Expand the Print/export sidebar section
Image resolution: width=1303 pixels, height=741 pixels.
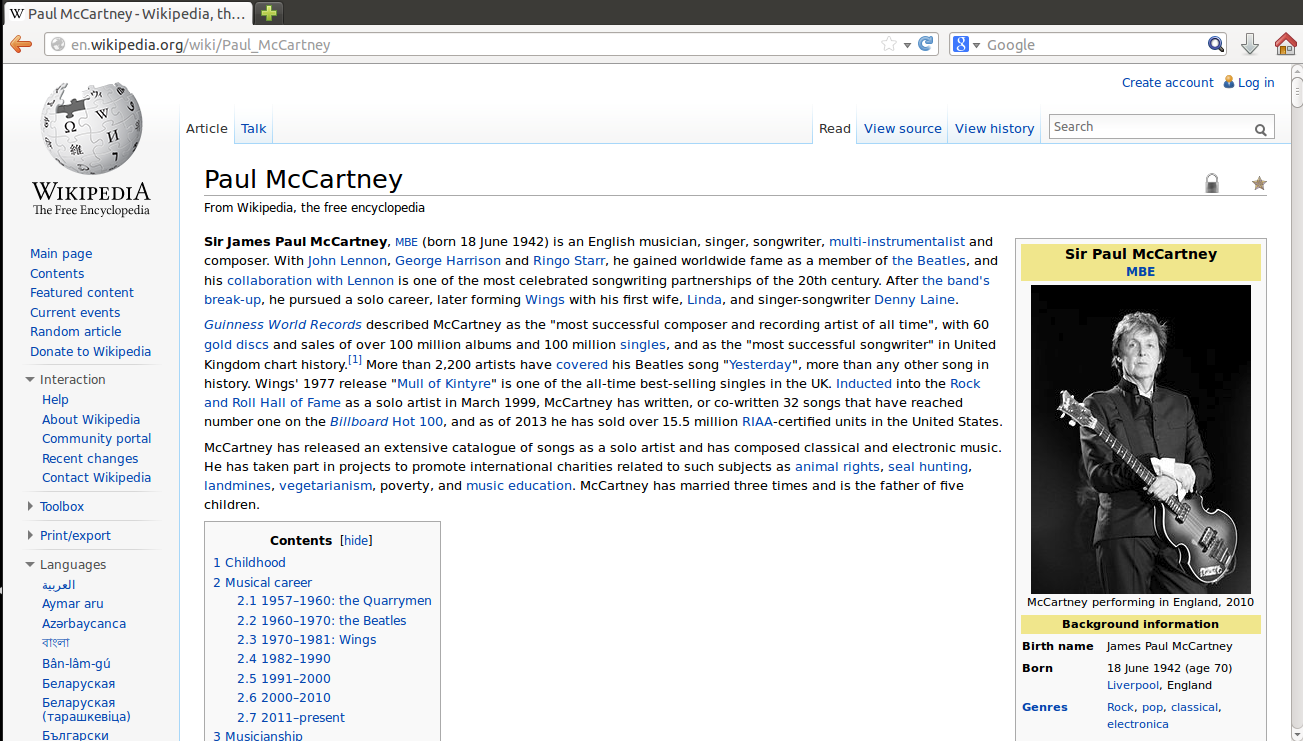31,536
